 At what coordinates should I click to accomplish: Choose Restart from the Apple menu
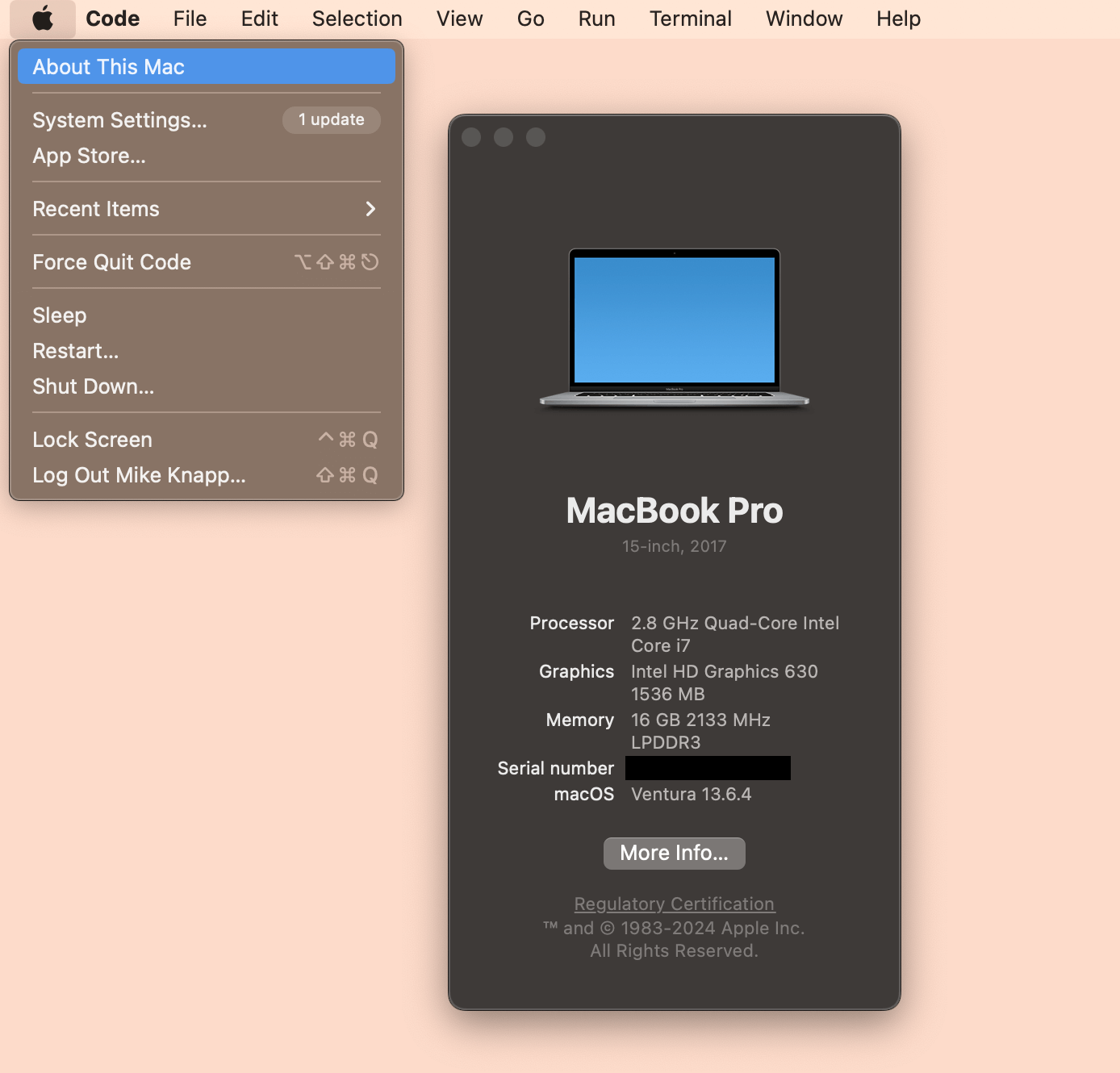pyautogui.click(x=207, y=351)
